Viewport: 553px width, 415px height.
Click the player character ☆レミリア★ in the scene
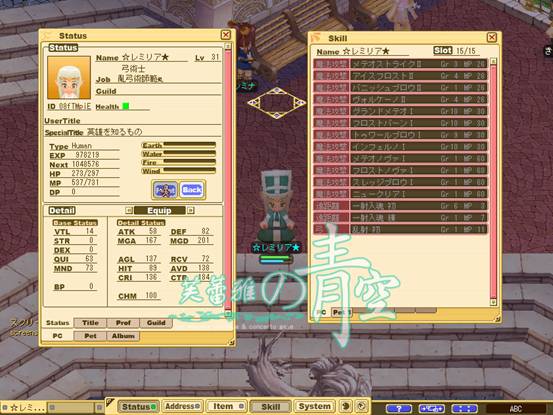click(276, 206)
